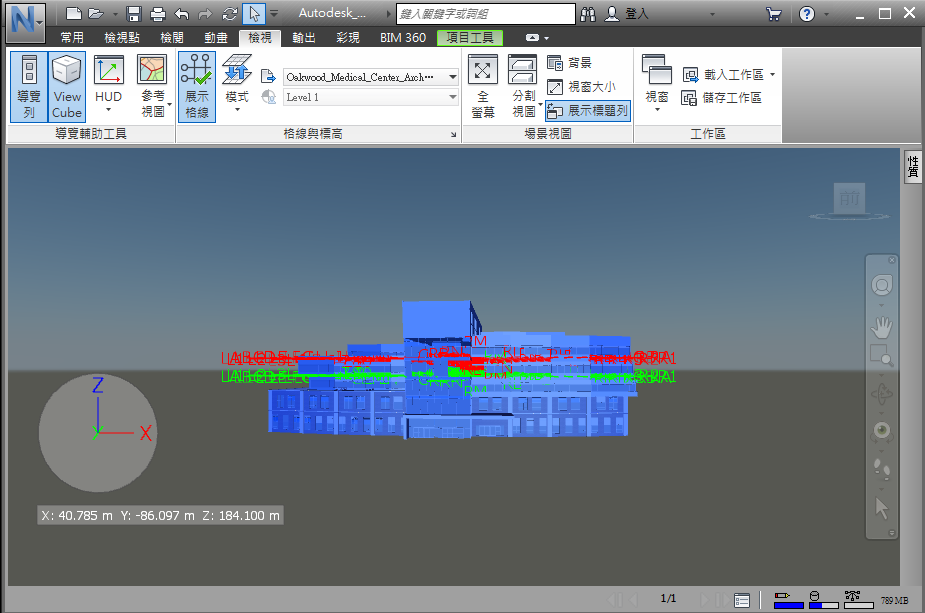
Task: Toggle the ViewCube display button
Action: (x=67, y=87)
